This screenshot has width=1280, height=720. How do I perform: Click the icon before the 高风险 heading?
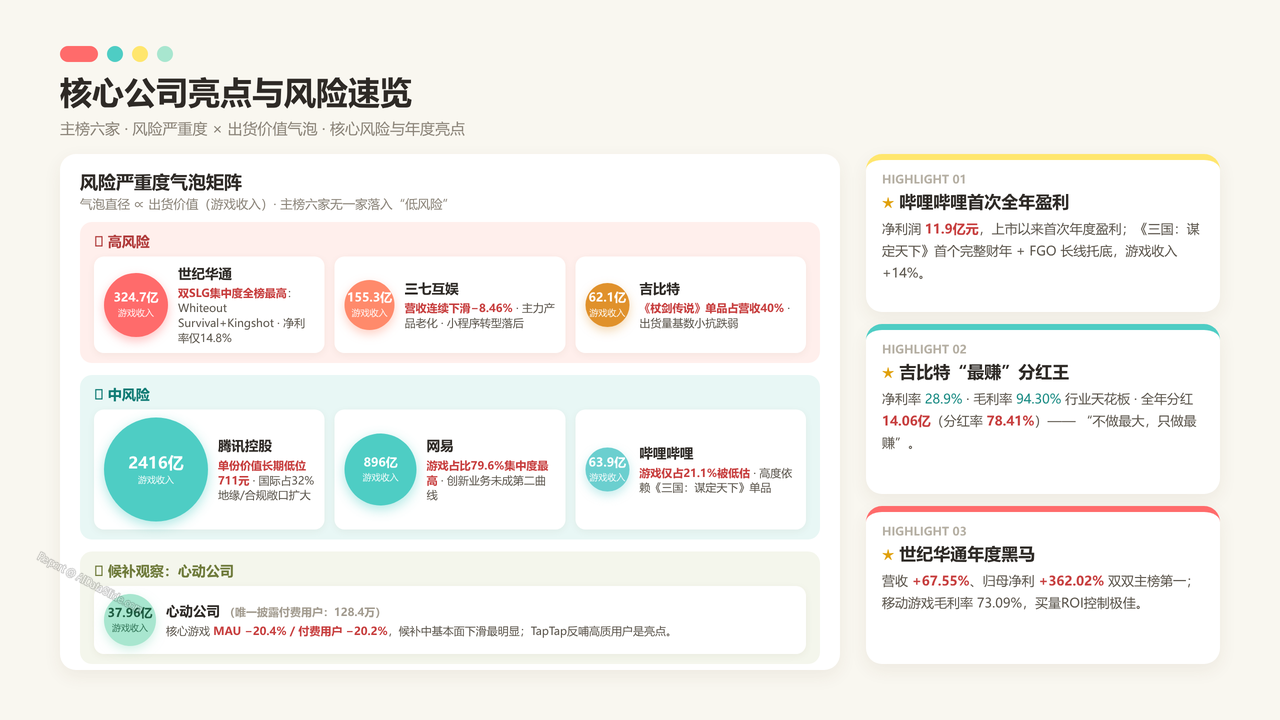pyautogui.click(x=98, y=242)
